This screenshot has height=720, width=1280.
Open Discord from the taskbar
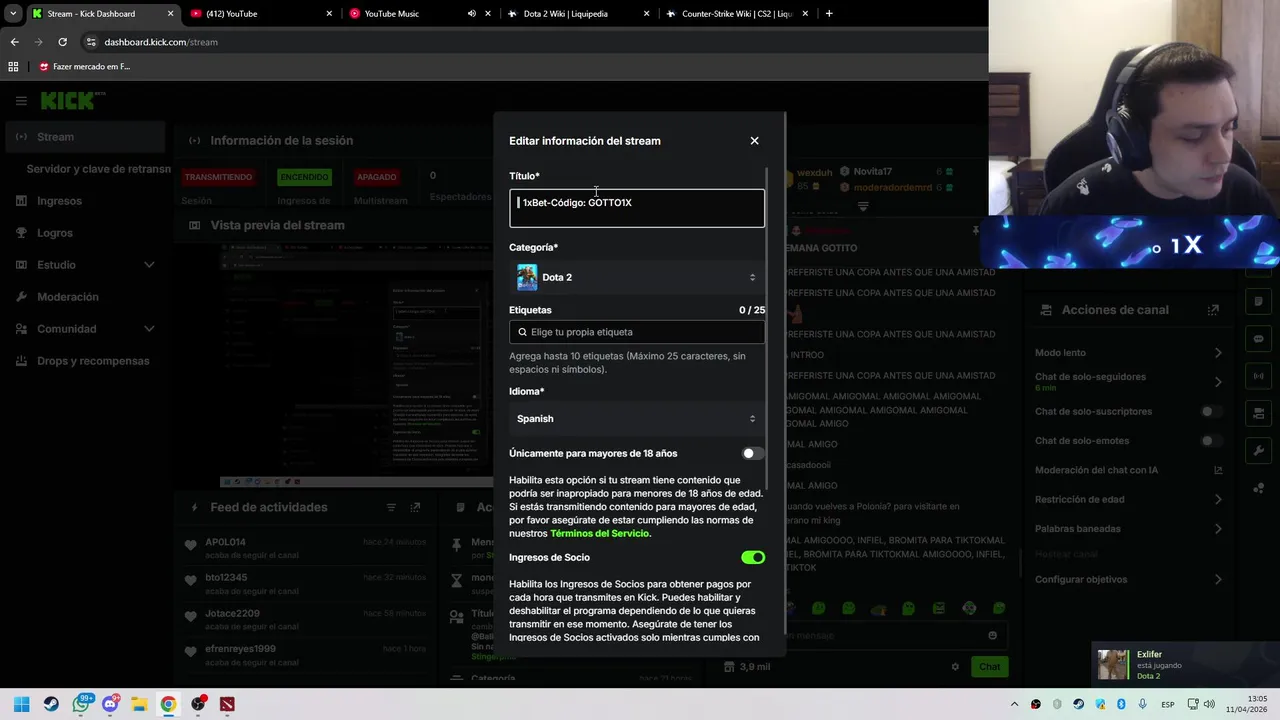click(x=110, y=704)
